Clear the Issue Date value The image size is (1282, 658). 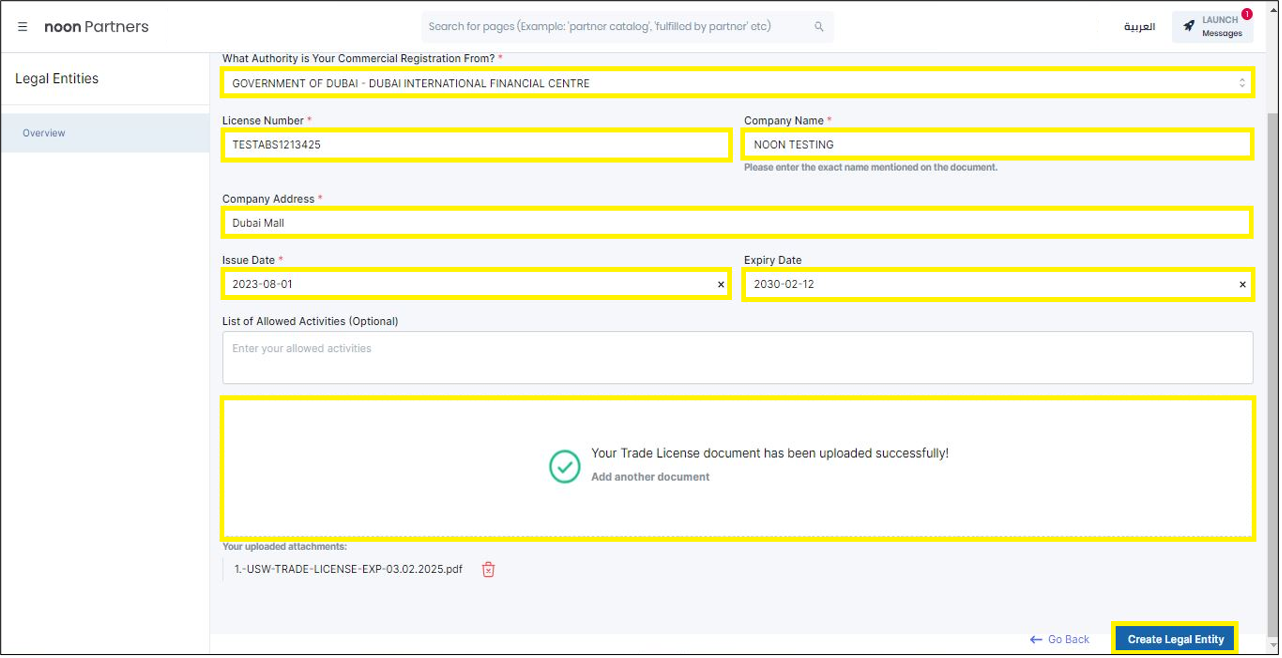coord(721,285)
